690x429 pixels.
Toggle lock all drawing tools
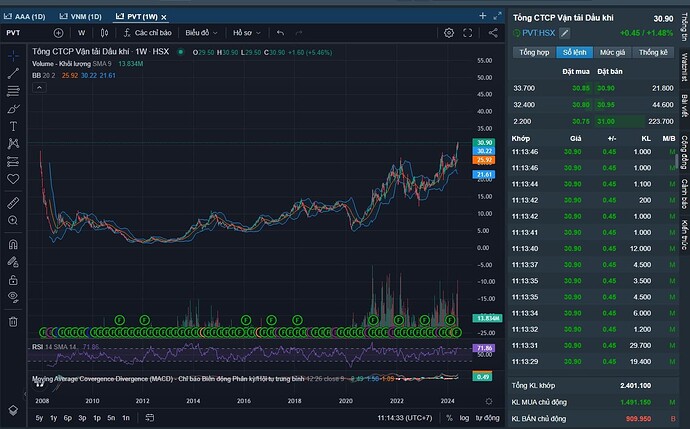pos(13,279)
